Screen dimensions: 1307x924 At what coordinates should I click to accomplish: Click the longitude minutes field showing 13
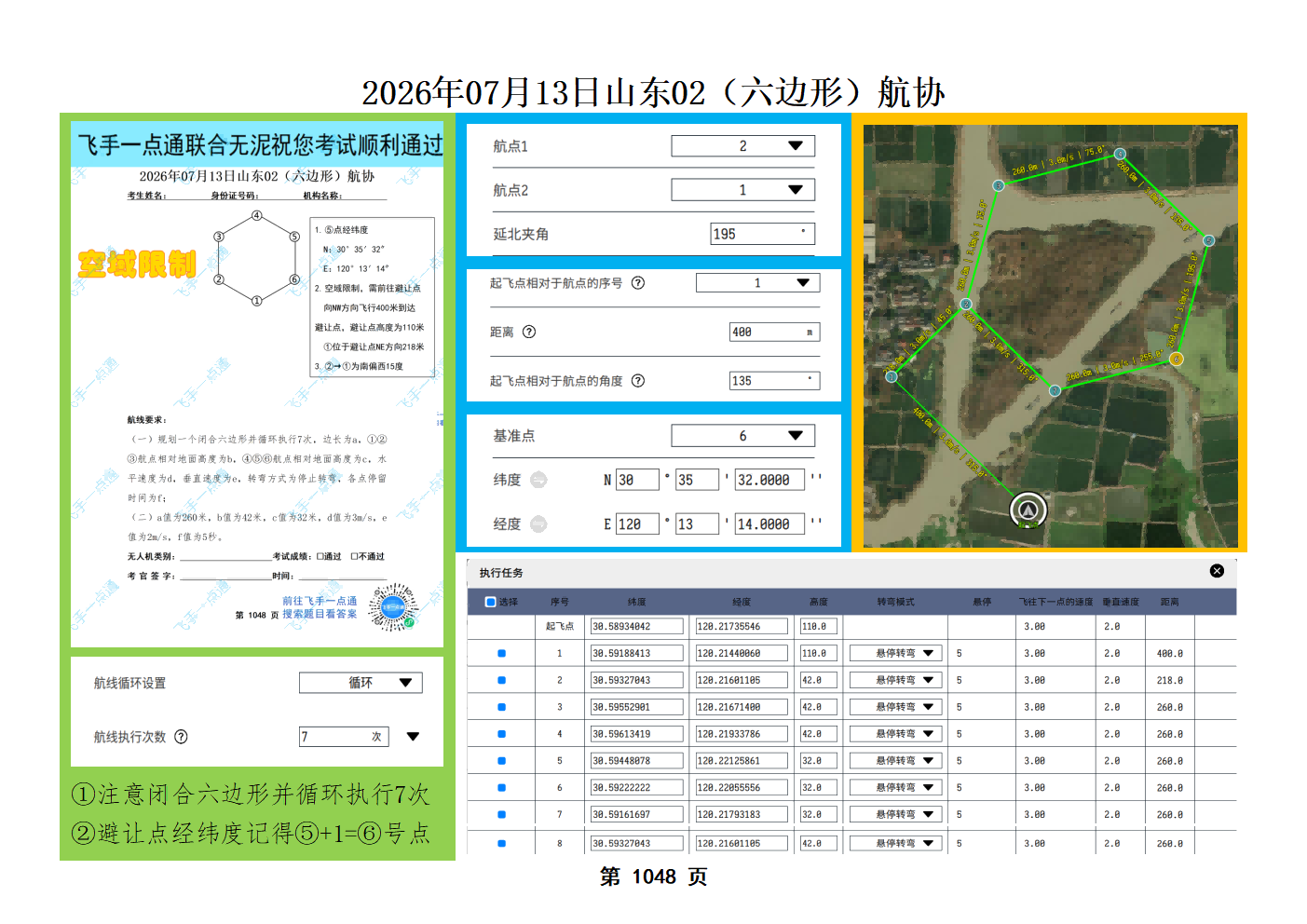click(x=697, y=524)
